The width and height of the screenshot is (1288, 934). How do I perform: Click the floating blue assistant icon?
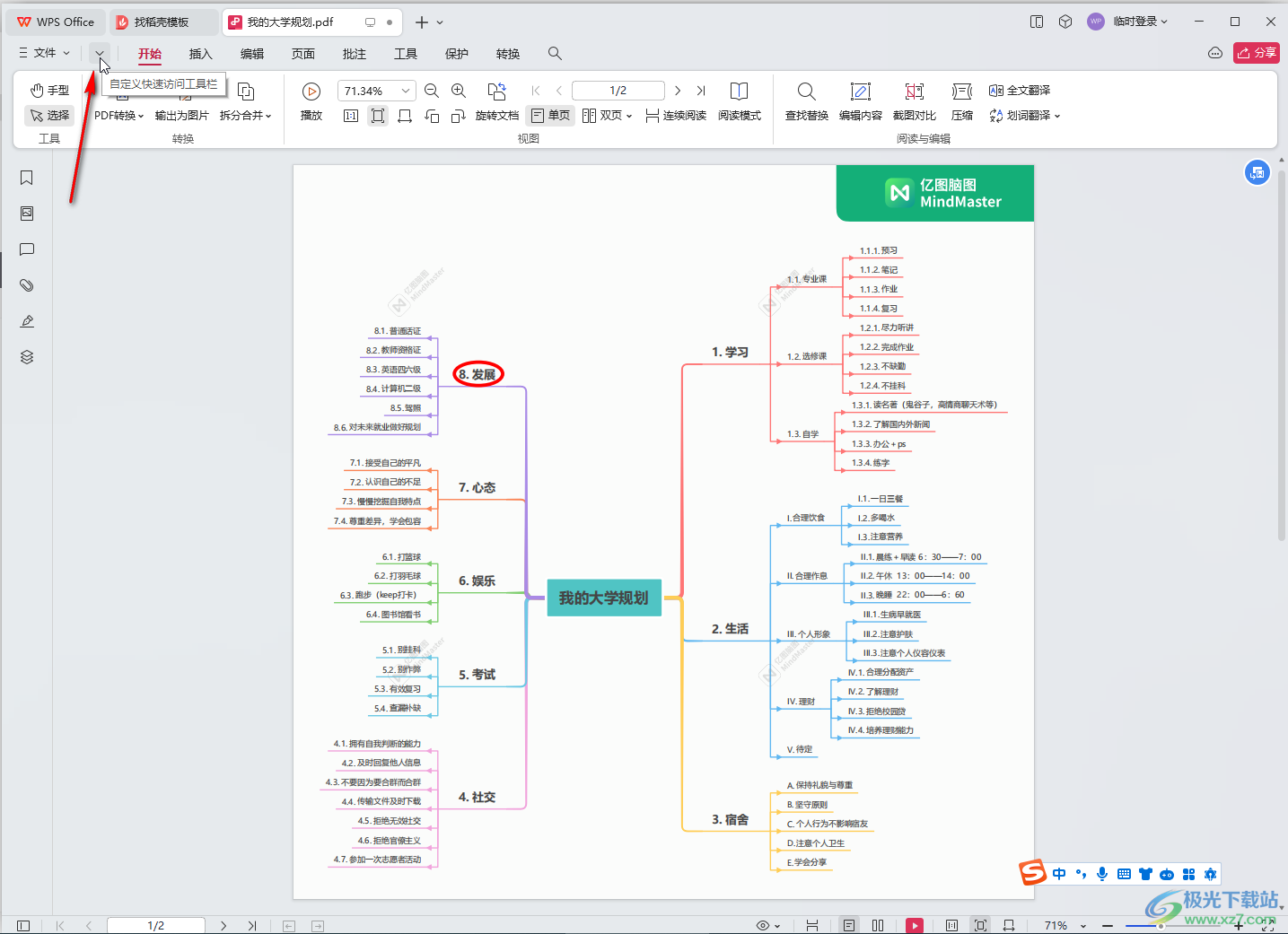[x=1257, y=172]
